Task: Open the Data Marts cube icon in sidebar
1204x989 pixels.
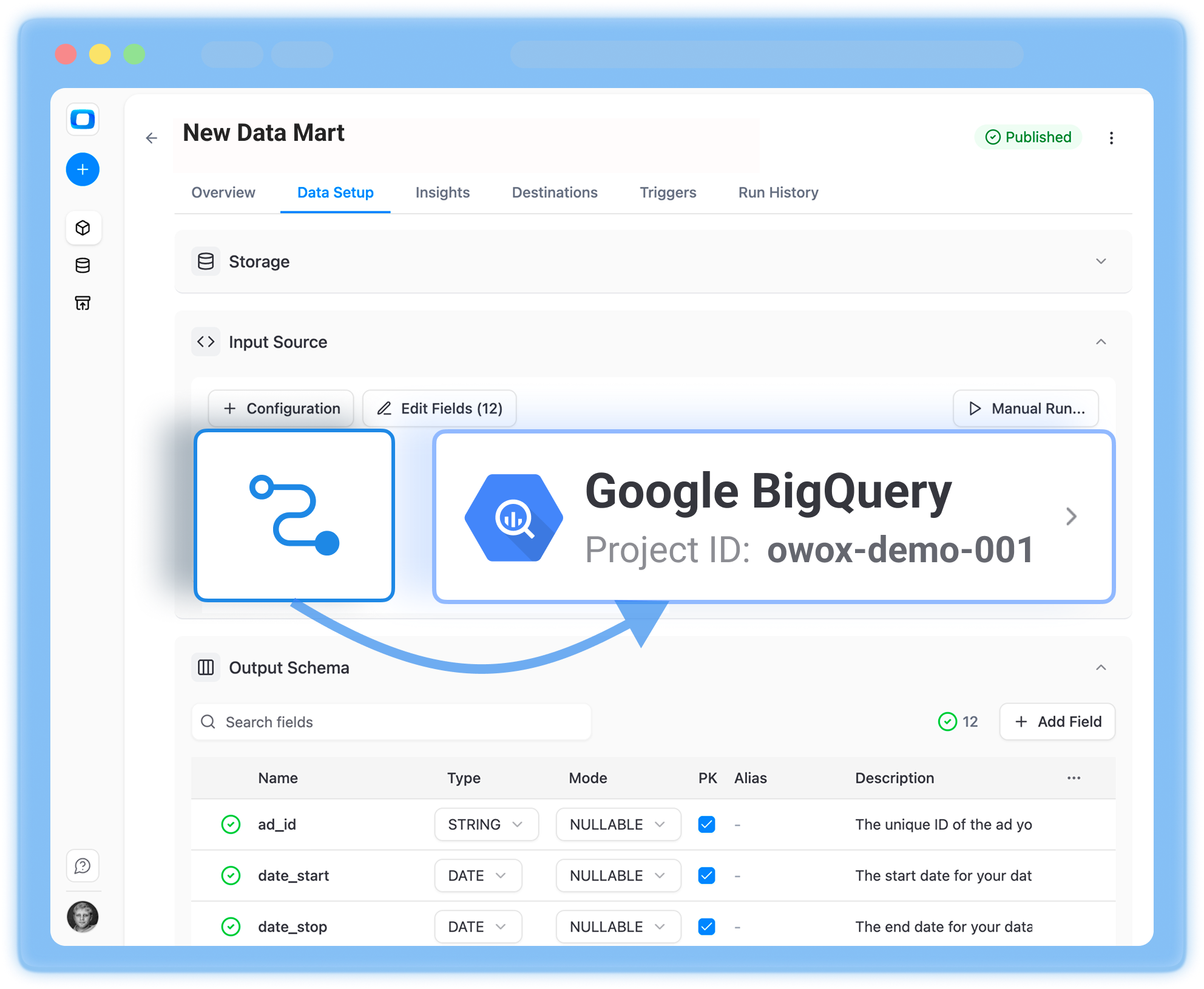Action: tap(83, 228)
